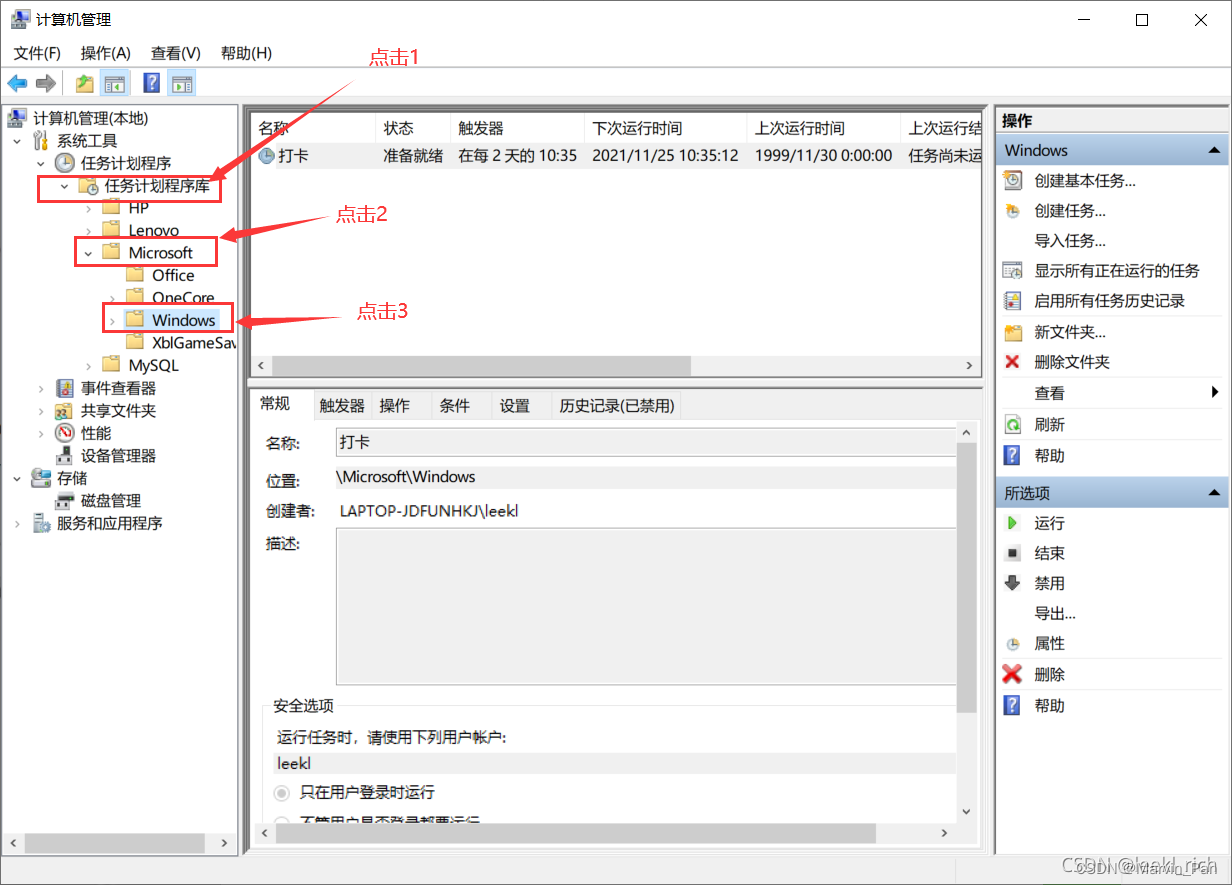Collapse the 存储 tree node
The image size is (1232, 885).
(17, 478)
